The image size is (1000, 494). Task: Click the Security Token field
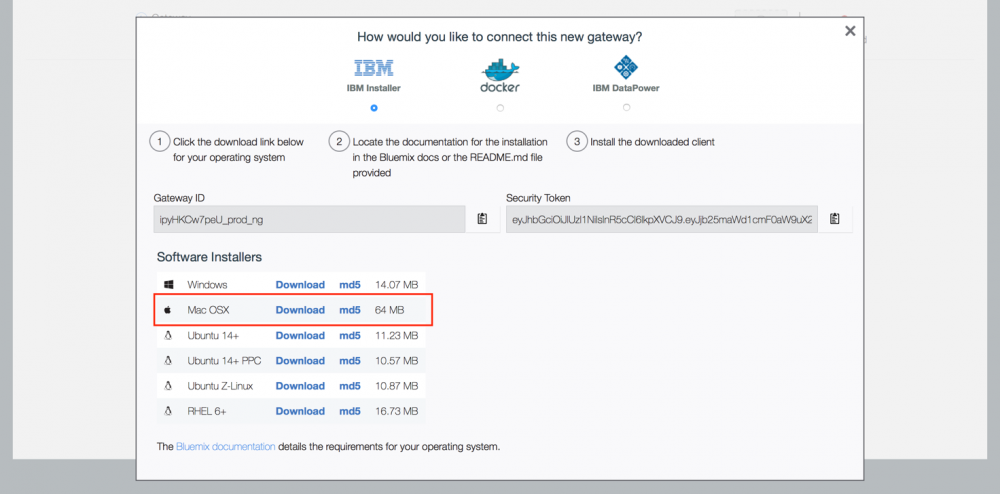661,219
